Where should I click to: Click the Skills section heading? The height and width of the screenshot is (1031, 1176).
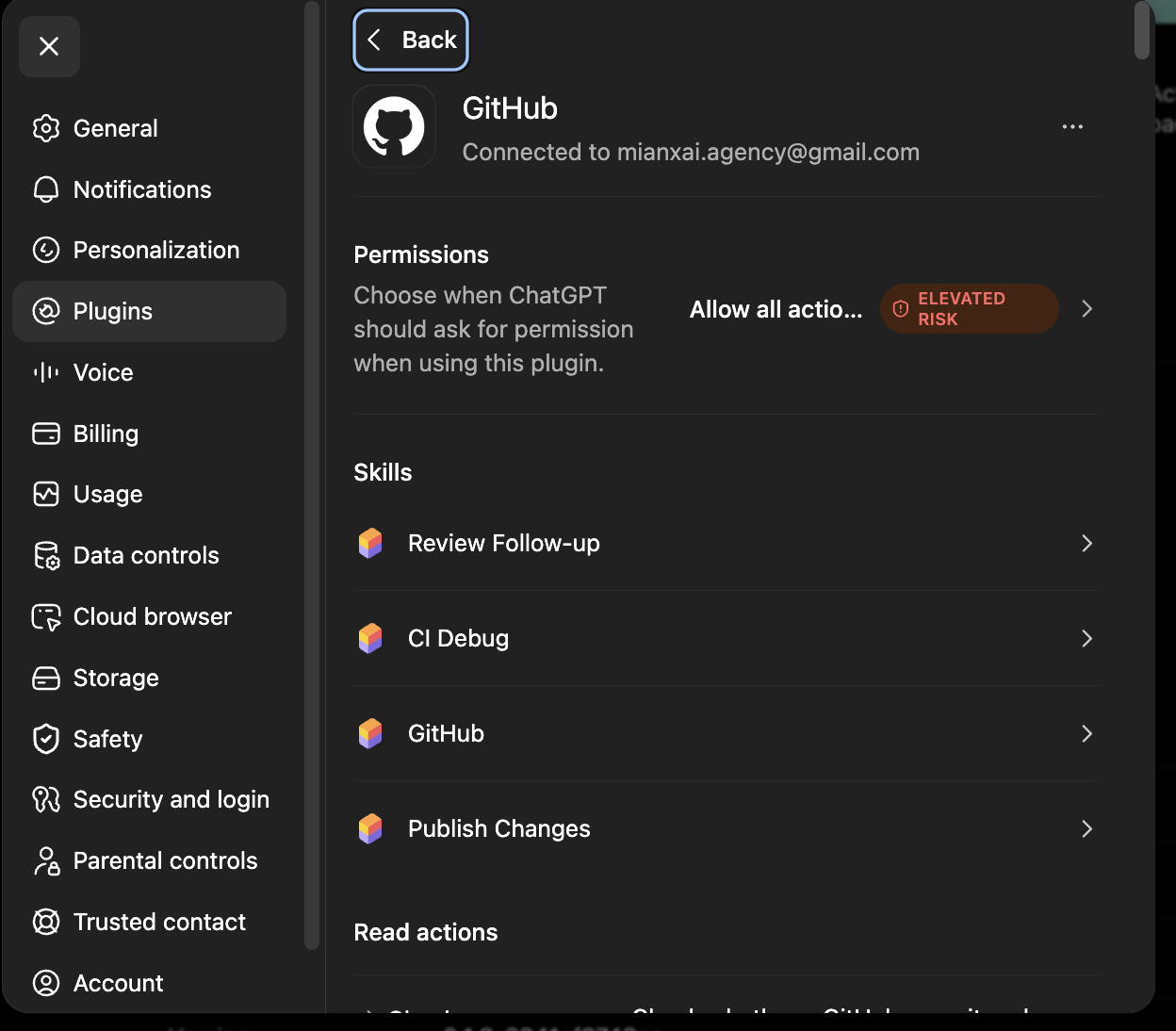pos(383,472)
